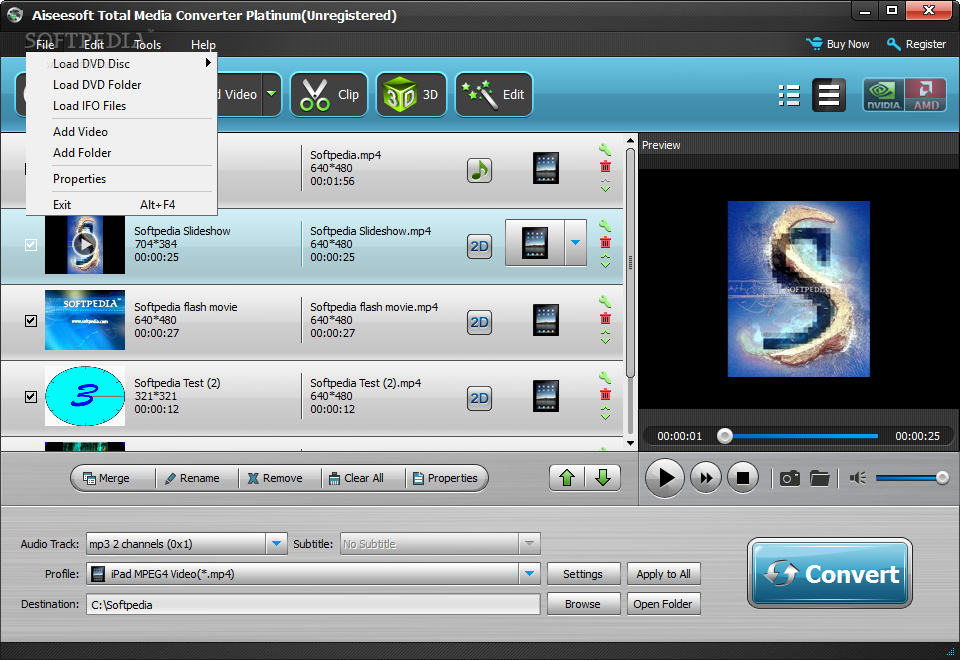The height and width of the screenshot is (660, 960).
Task: Delete Softpedia.mp4 with its trash icon
Action: pyautogui.click(x=605, y=167)
